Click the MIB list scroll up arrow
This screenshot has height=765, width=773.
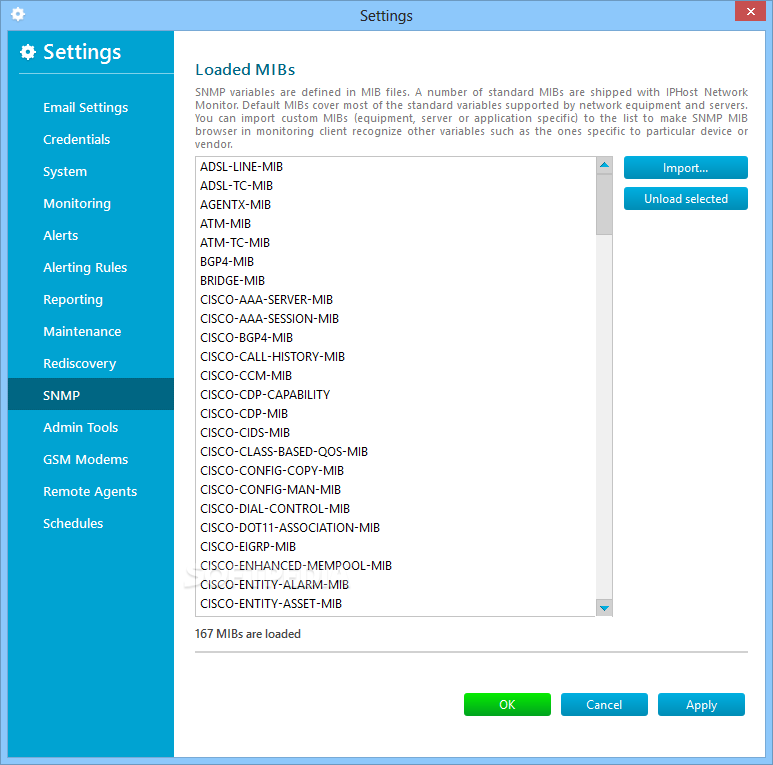[x=604, y=165]
